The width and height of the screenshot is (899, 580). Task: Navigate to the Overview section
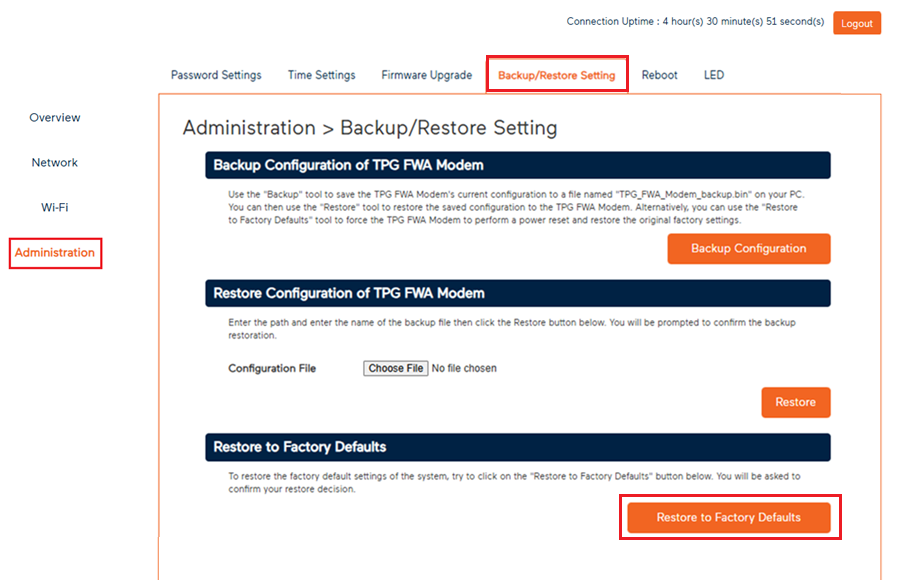(54, 117)
